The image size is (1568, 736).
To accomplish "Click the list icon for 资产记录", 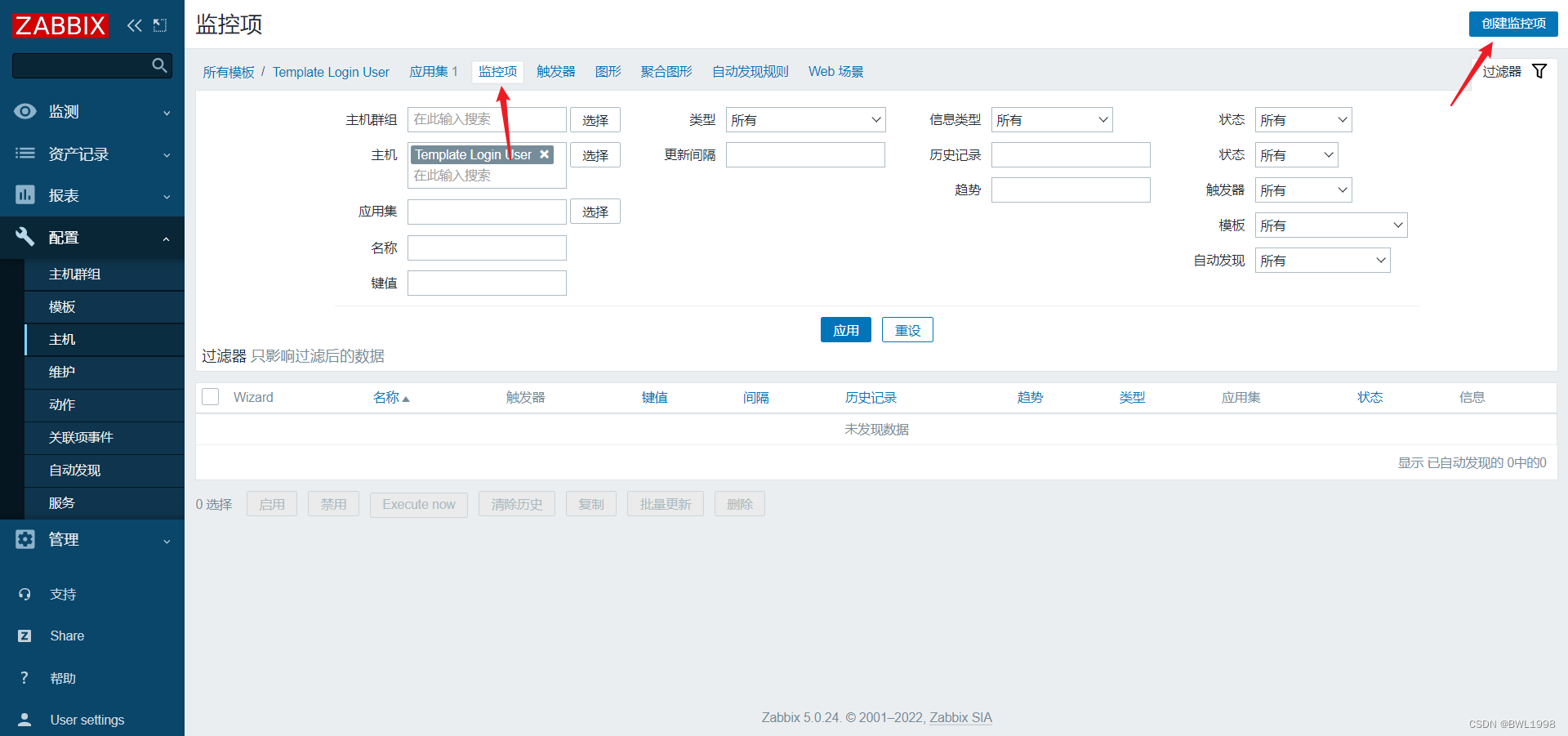I will point(25,154).
